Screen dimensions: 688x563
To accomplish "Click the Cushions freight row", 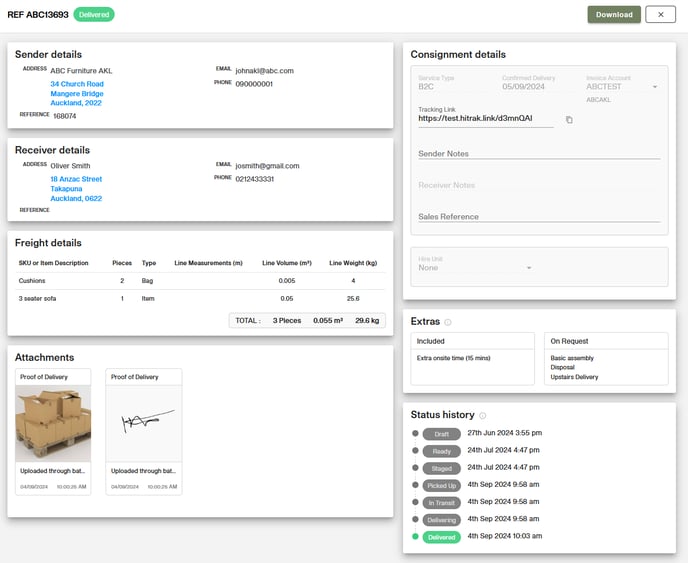I will click(201, 281).
